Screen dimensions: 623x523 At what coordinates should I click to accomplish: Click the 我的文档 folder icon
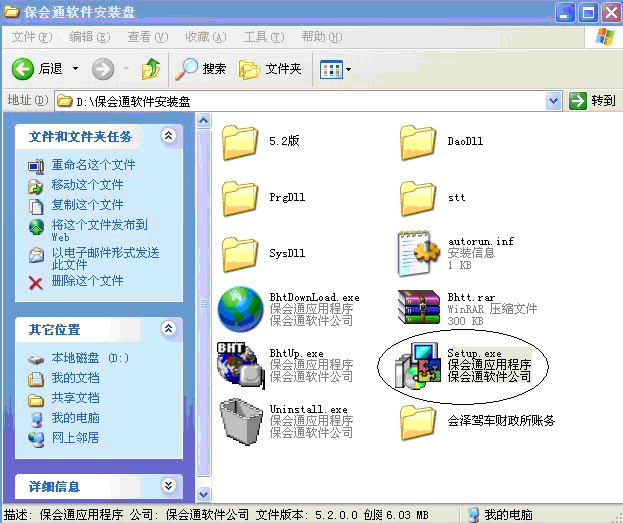36,379
